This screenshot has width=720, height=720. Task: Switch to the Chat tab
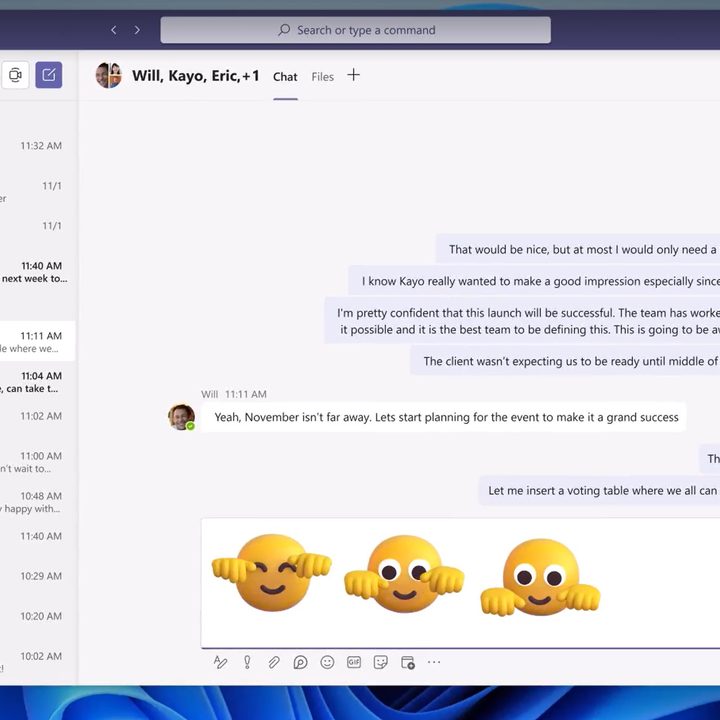pos(285,77)
